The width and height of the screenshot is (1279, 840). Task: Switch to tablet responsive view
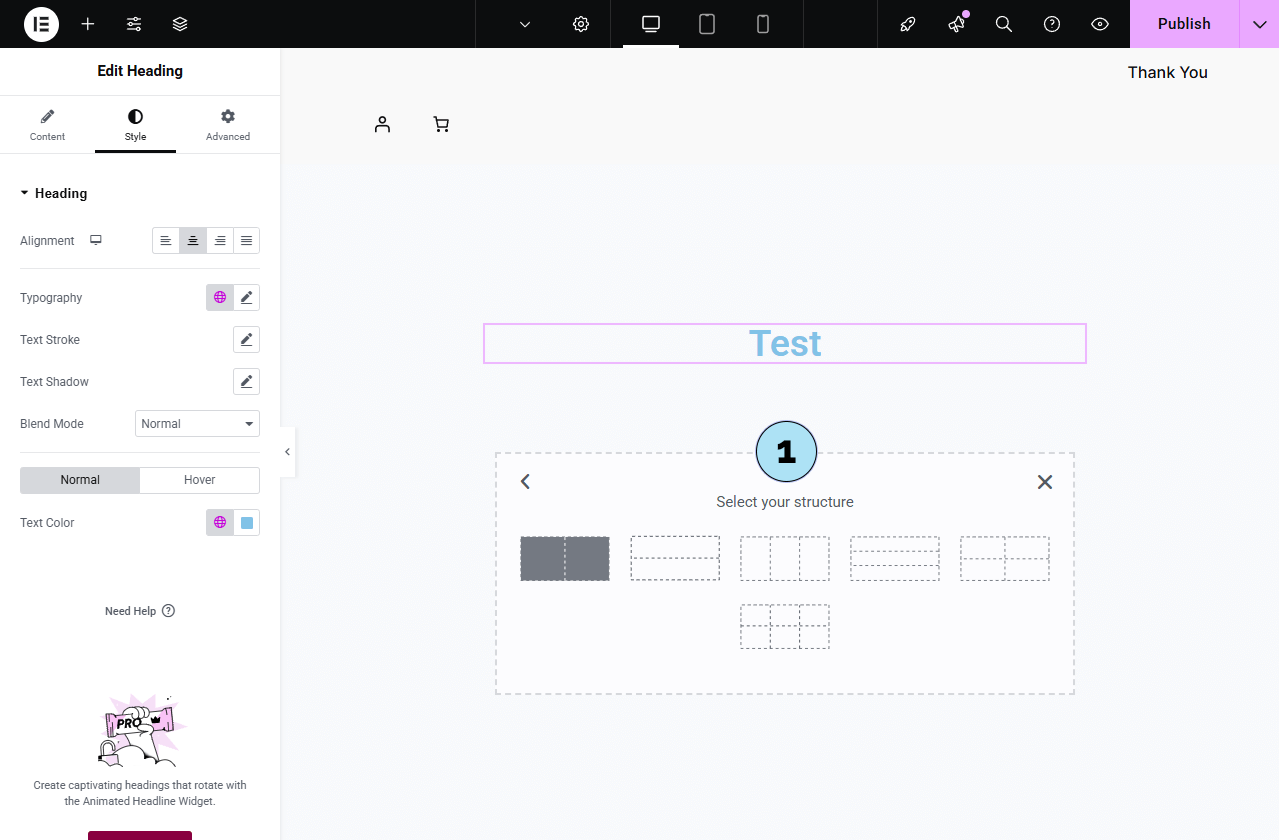pos(707,24)
